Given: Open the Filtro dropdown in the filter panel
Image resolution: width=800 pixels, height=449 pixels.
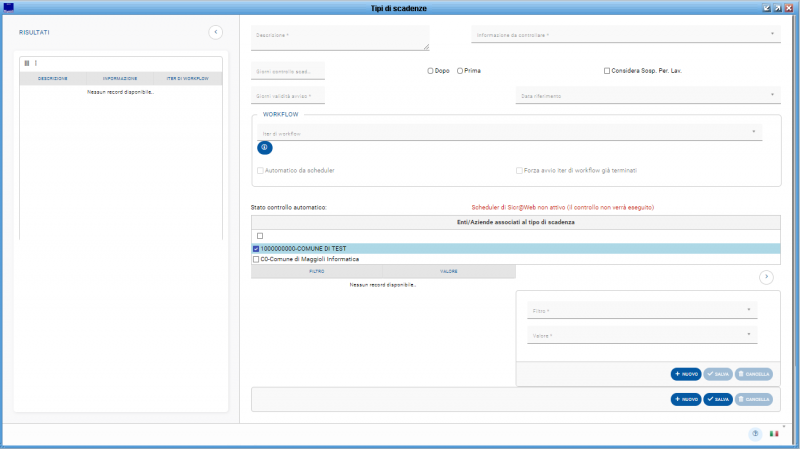Looking at the screenshot, I should click(x=642, y=310).
